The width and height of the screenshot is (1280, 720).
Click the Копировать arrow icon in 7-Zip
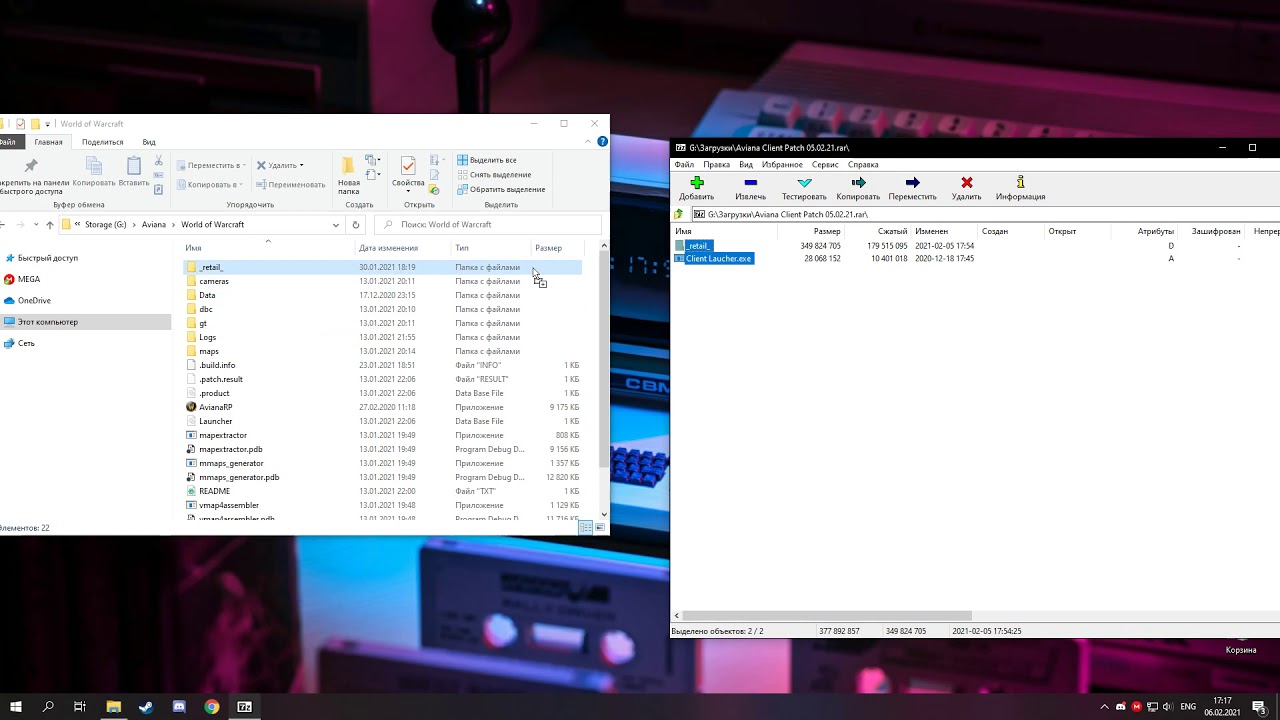[x=858, y=183]
